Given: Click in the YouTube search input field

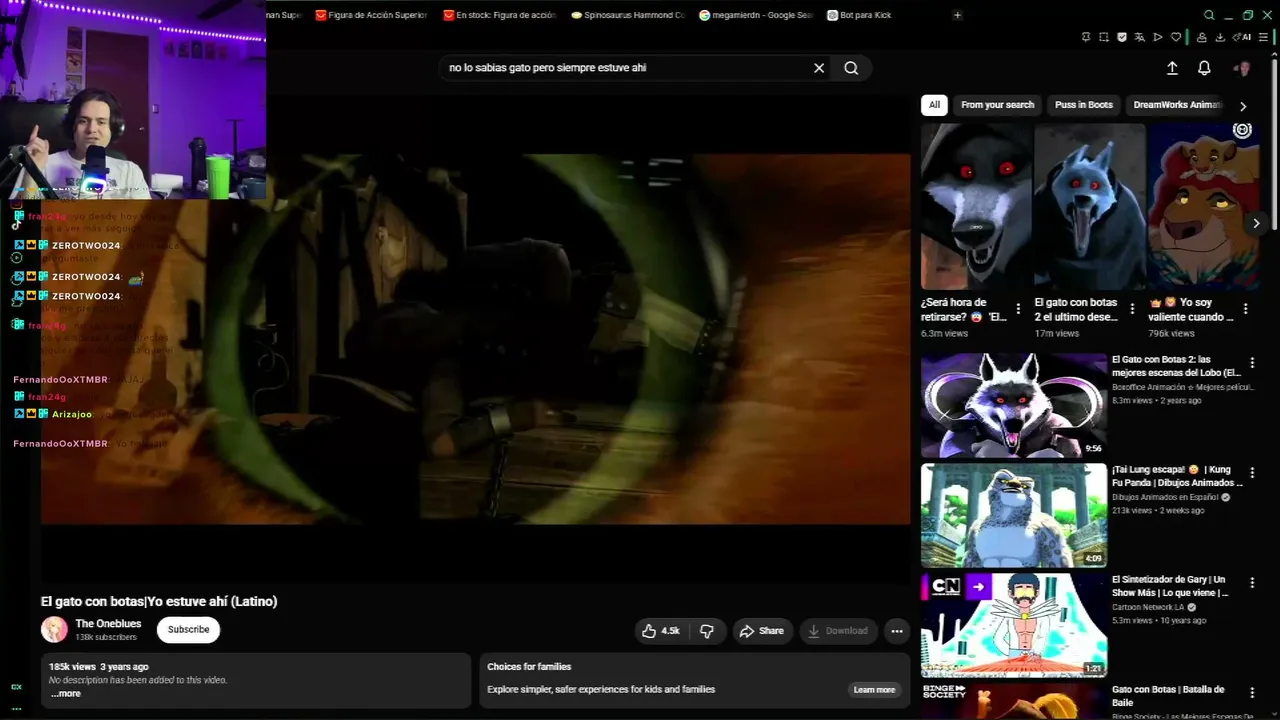Looking at the screenshot, I should (626, 68).
